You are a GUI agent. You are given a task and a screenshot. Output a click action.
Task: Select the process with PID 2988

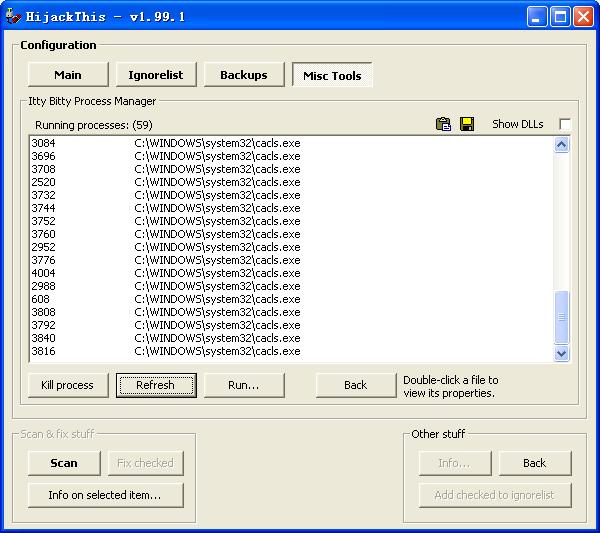(x=291, y=286)
